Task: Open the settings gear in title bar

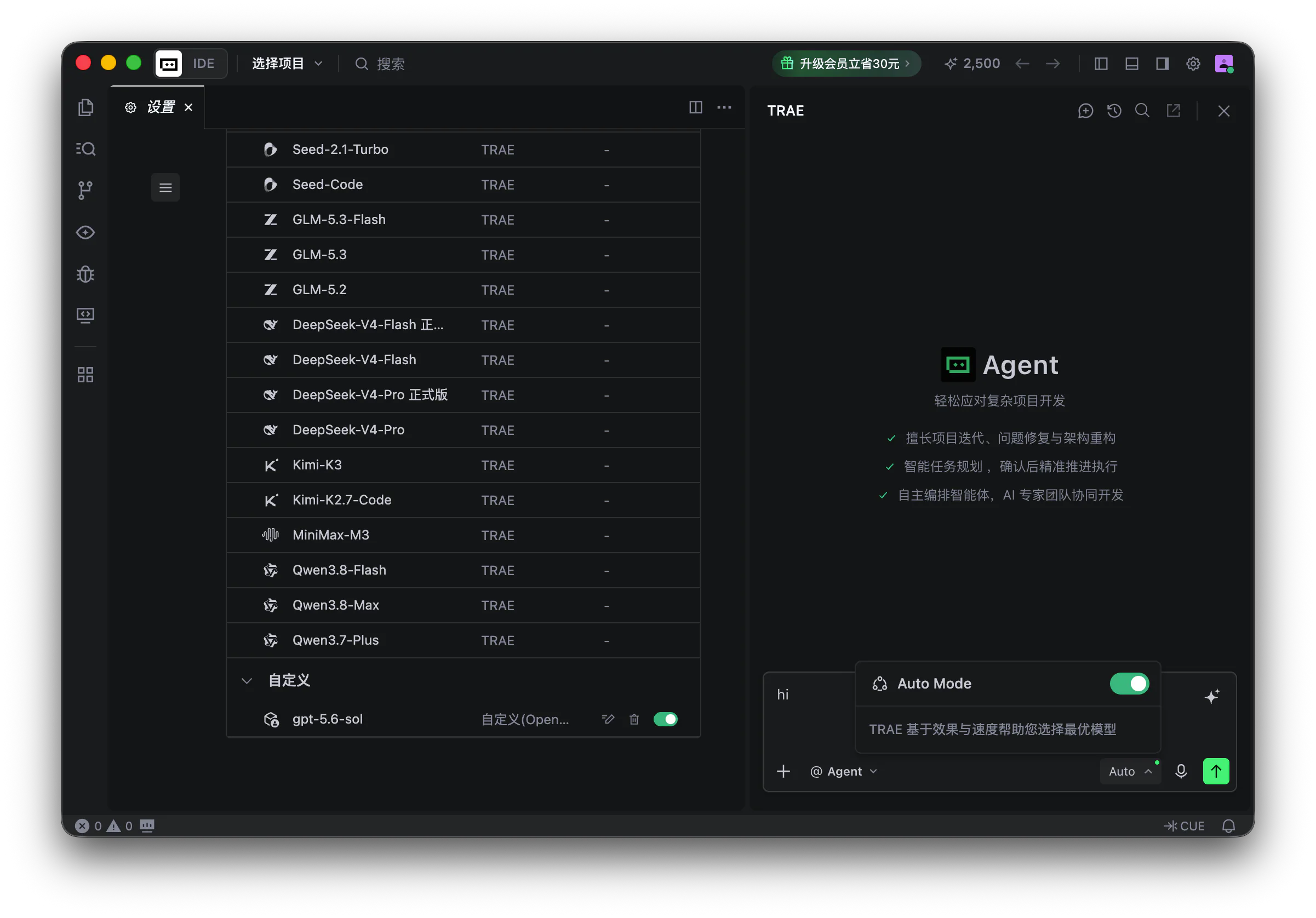Action: point(1193,64)
